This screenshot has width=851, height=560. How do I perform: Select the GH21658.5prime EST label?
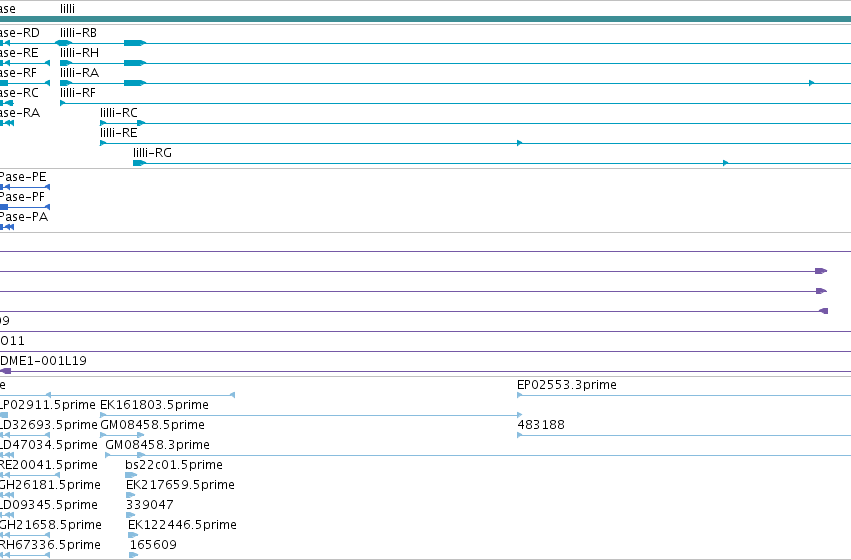click(x=50, y=525)
